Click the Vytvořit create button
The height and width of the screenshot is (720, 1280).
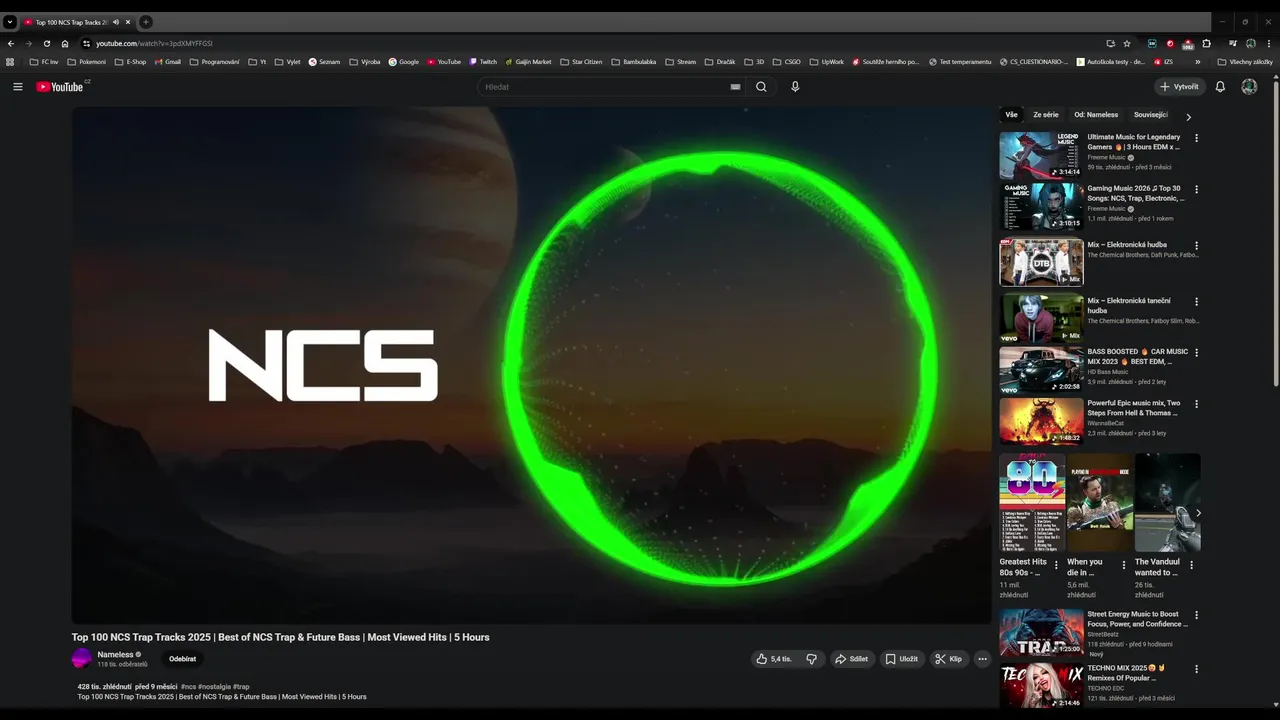point(1179,87)
